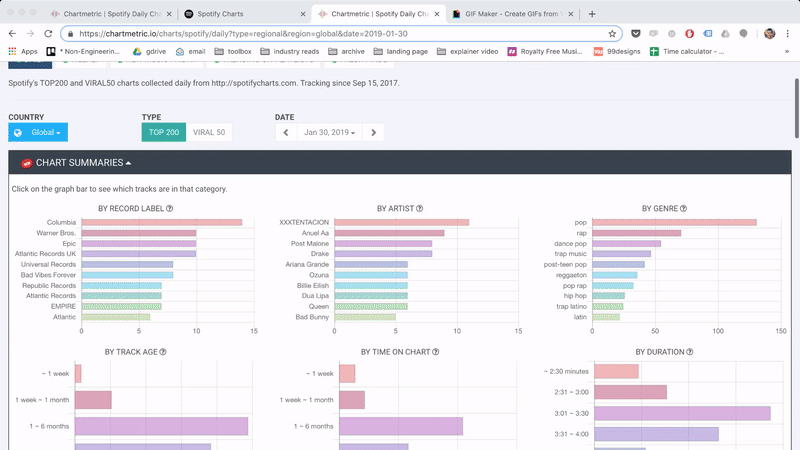
Task: Click the pop bar in genre chart
Action: coord(674,222)
